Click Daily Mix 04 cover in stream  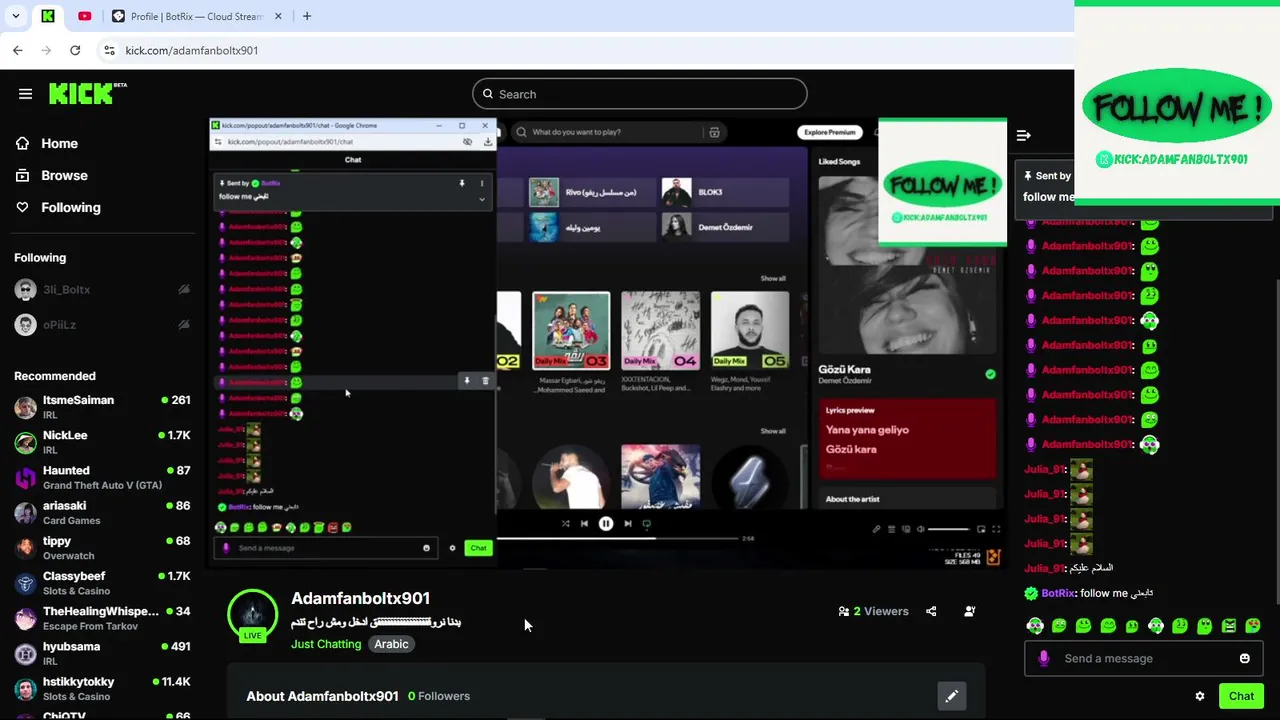click(661, 330)
